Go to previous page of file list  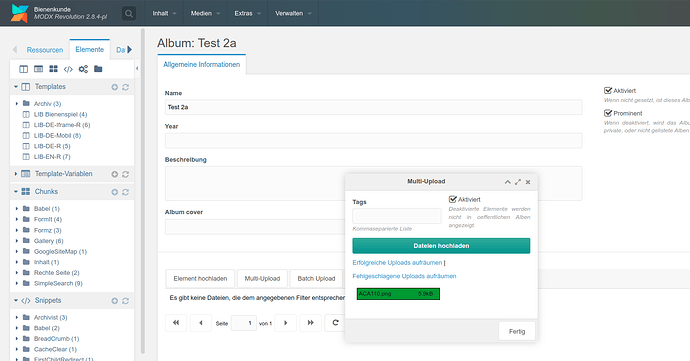(x=201, y=323)
